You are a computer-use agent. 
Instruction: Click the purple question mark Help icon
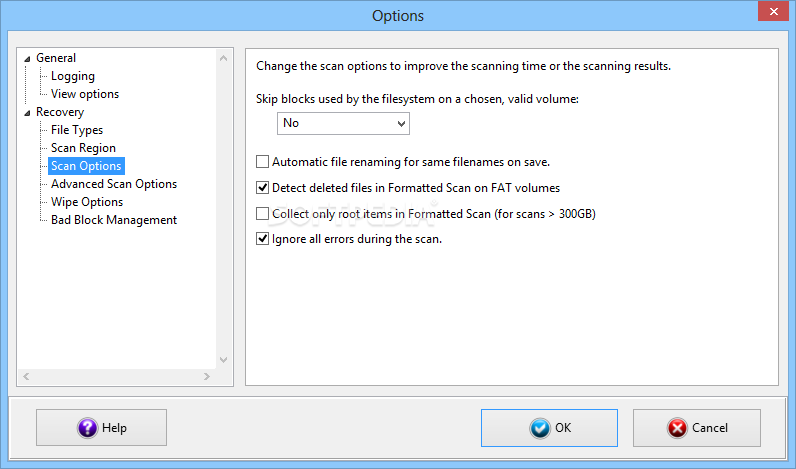tap(87, 428)
